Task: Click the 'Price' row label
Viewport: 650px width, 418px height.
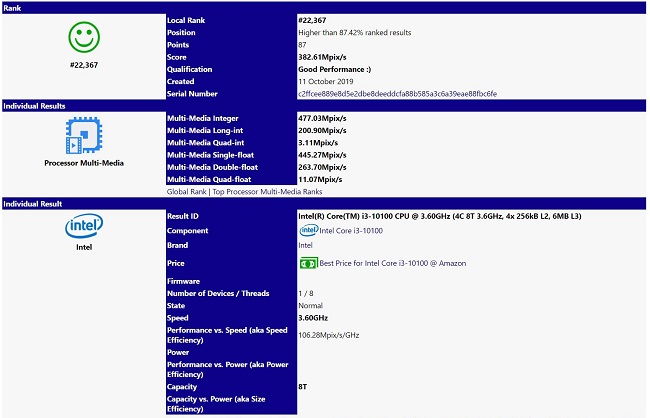Action: [176, 263]
